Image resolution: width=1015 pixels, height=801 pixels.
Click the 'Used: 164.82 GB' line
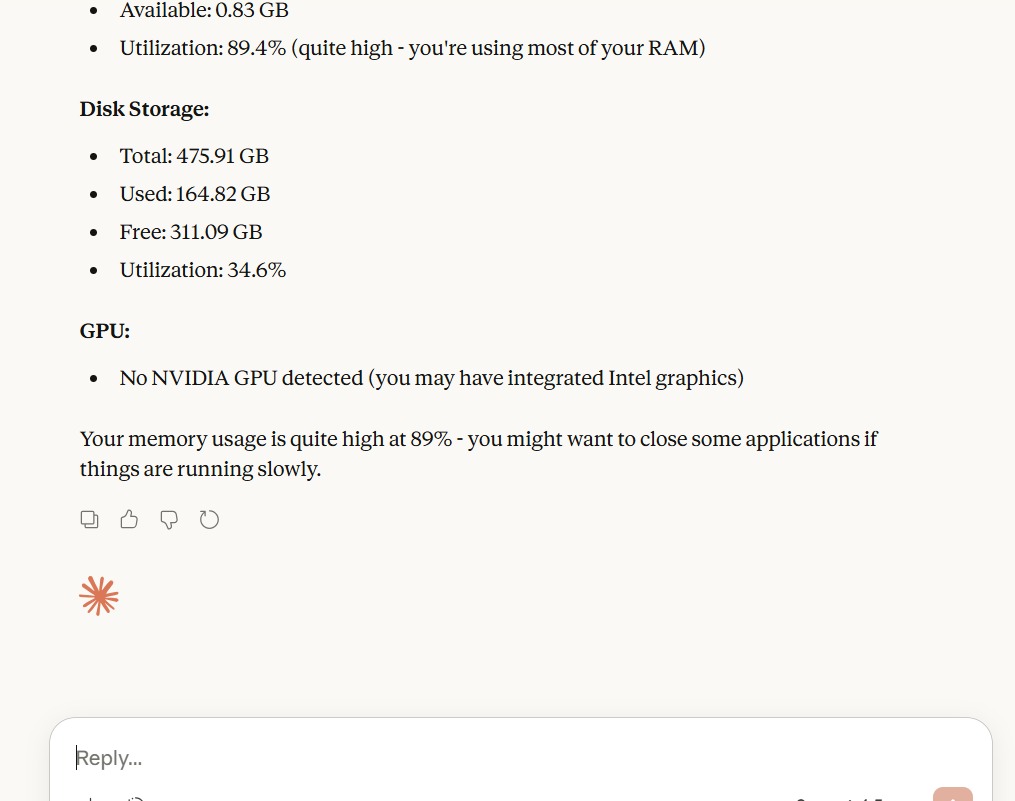pos(195,194)
